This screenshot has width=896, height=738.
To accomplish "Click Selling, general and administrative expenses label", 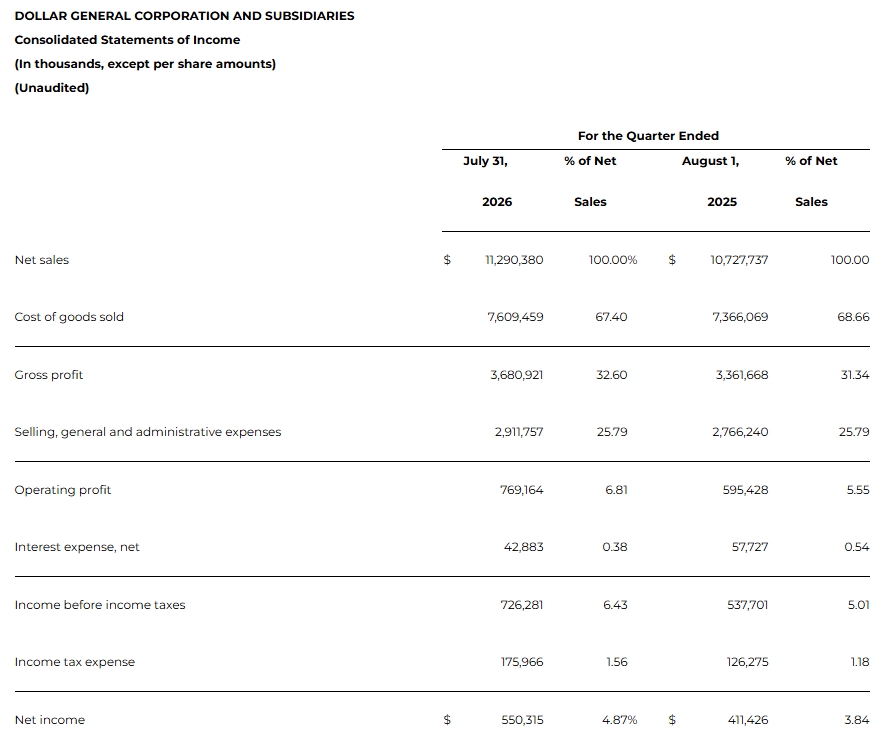I will pyautogui.click(x=148, y=432).
